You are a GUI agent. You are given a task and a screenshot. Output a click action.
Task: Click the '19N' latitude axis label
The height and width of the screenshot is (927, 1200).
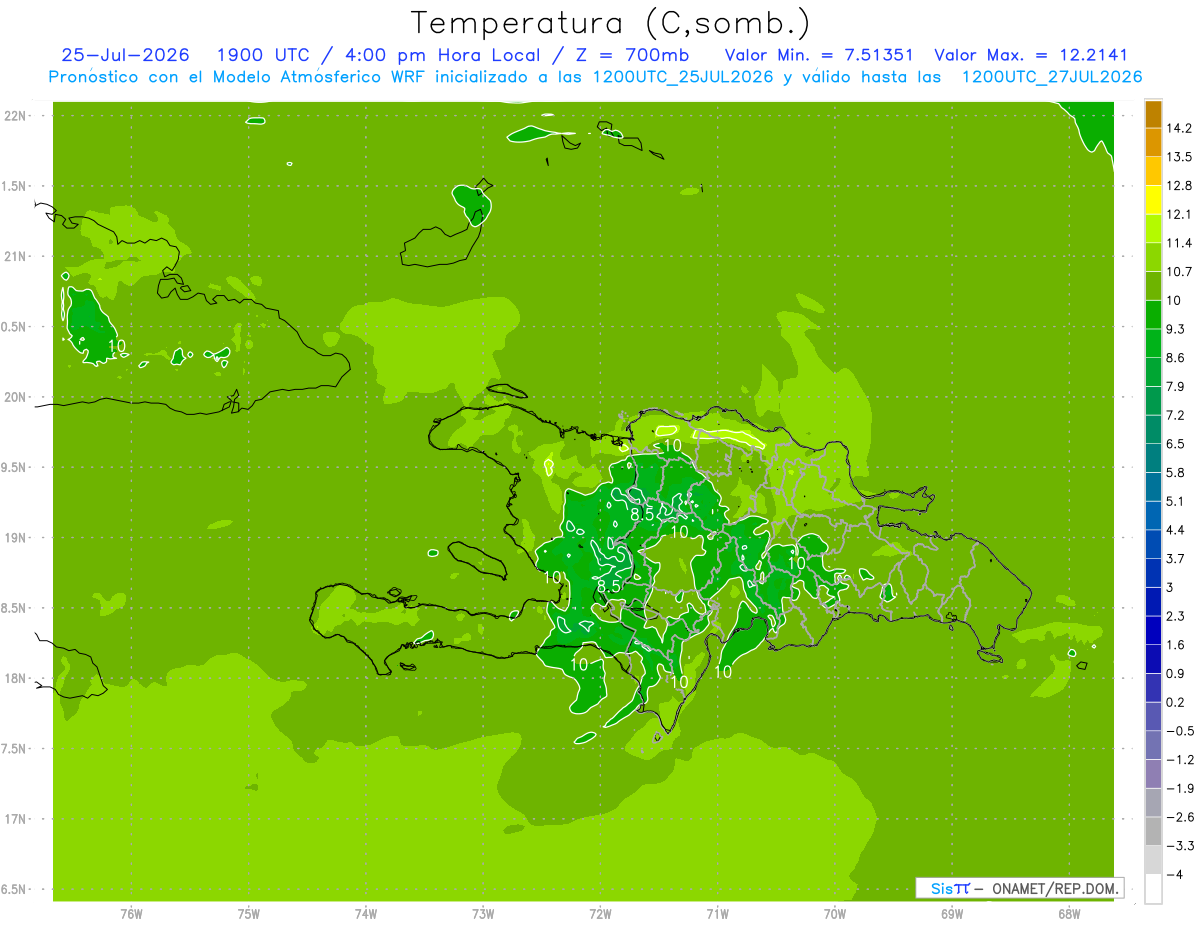15,538
